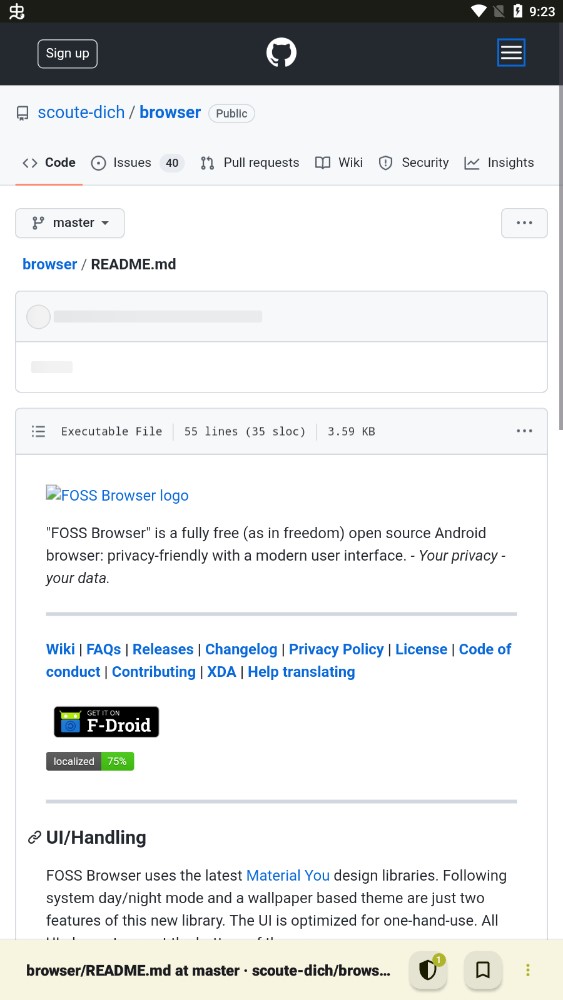Screen dimensions: 563x1000
Task: Open the Wiki link in README
Action: 61,649
